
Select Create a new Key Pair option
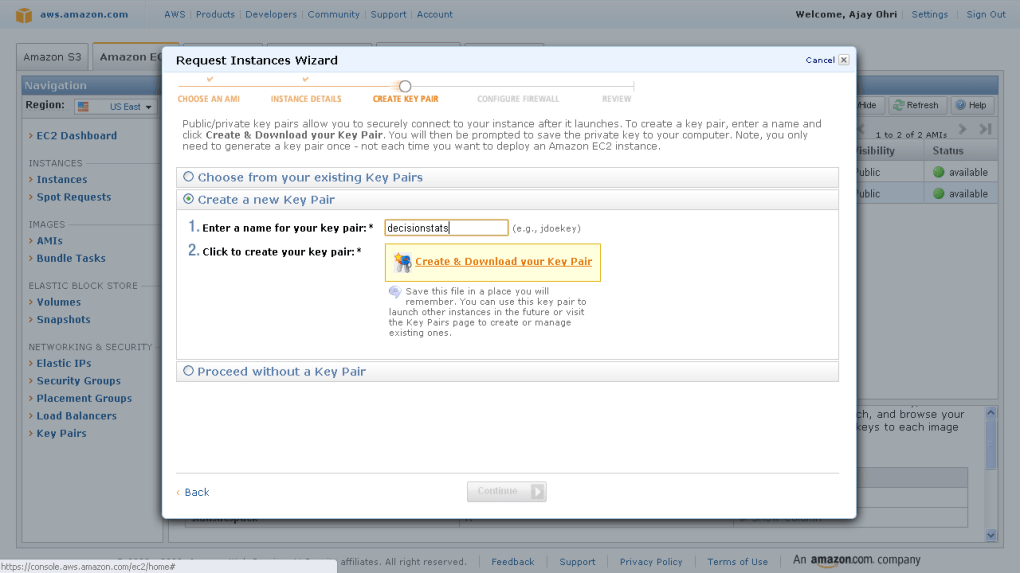188,199
